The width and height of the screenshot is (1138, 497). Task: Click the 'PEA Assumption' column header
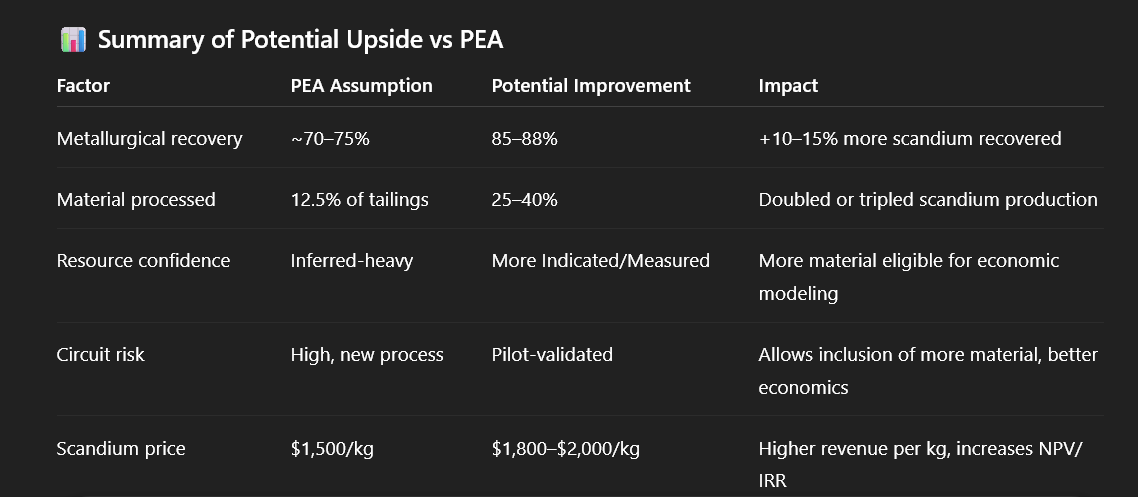click(x=361, y=86)
